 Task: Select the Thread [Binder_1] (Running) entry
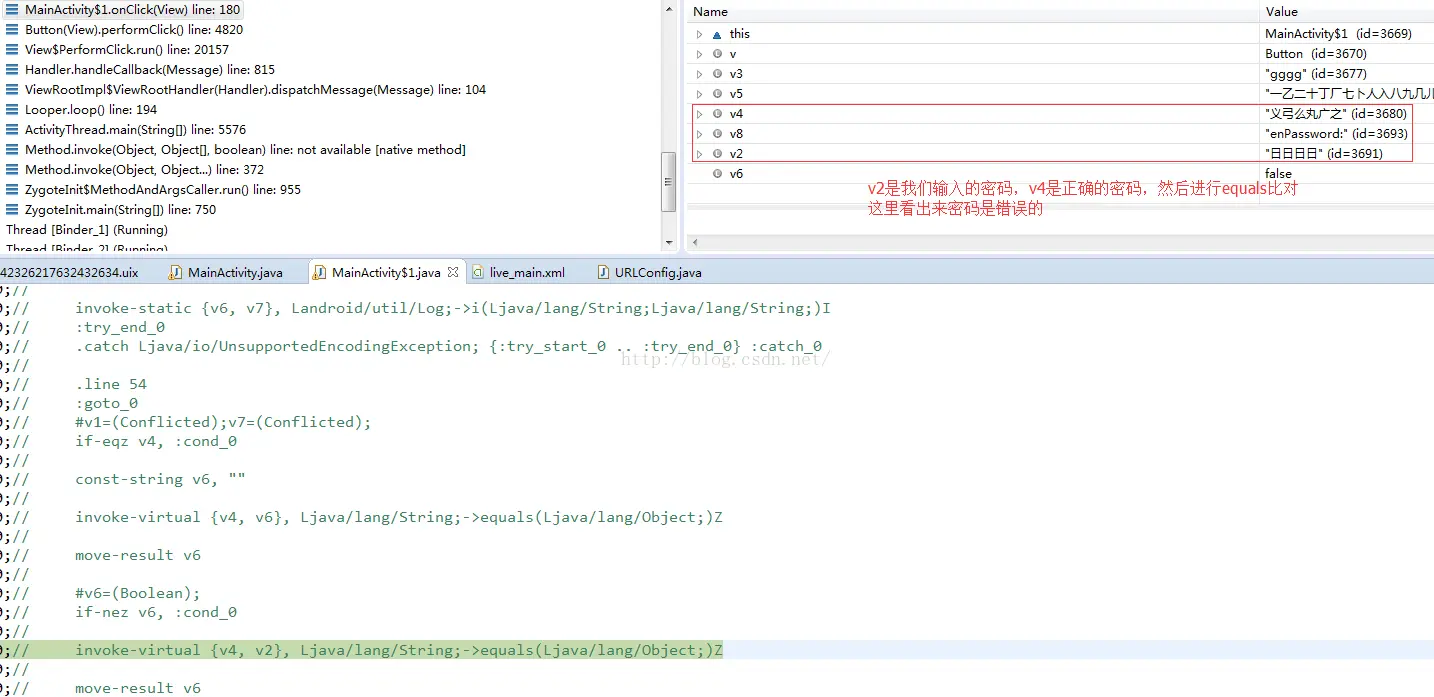(x=87, y=230)
